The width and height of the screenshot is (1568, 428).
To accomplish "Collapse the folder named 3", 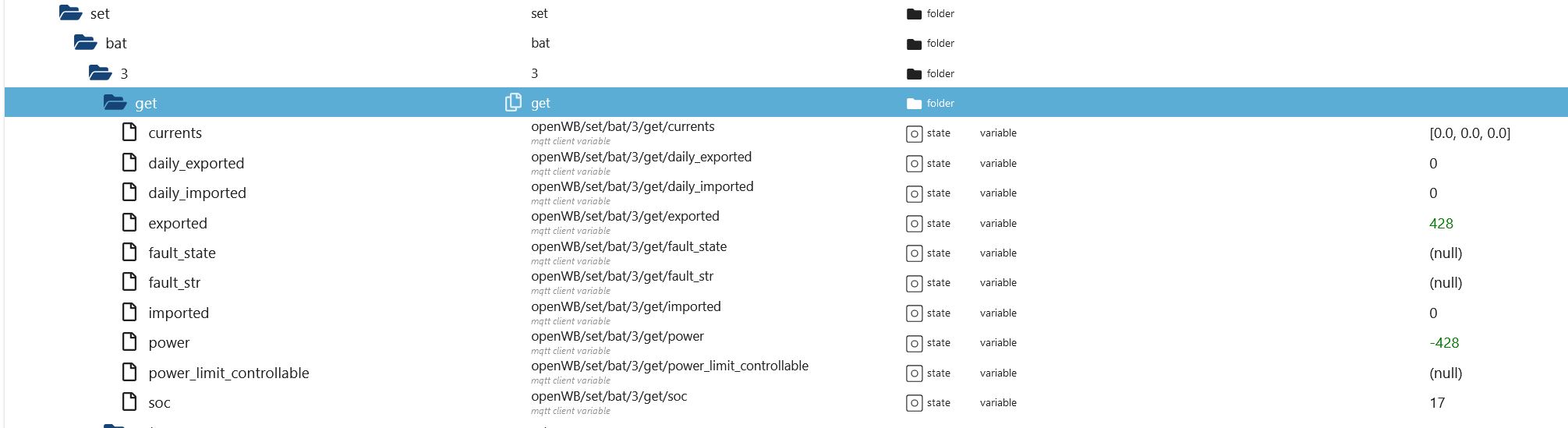I will click(101, 73).
